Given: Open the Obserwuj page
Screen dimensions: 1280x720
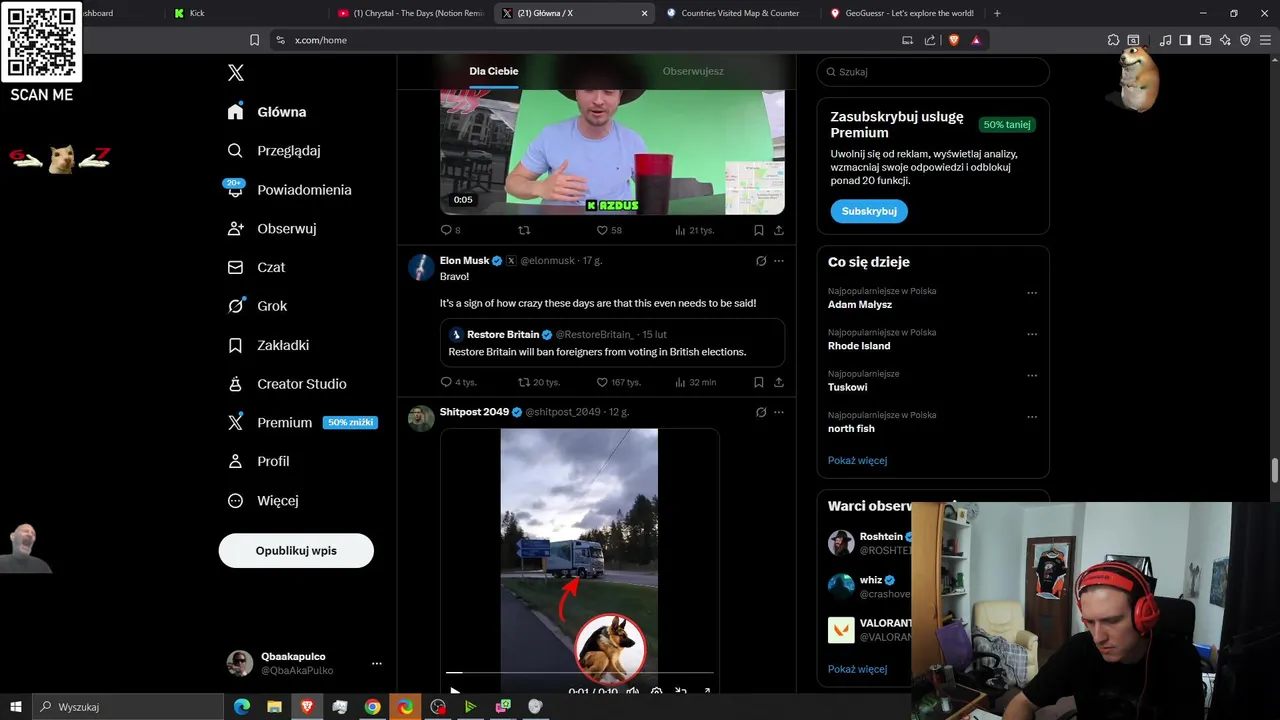Looking at the screenshot, I should 272,229.
